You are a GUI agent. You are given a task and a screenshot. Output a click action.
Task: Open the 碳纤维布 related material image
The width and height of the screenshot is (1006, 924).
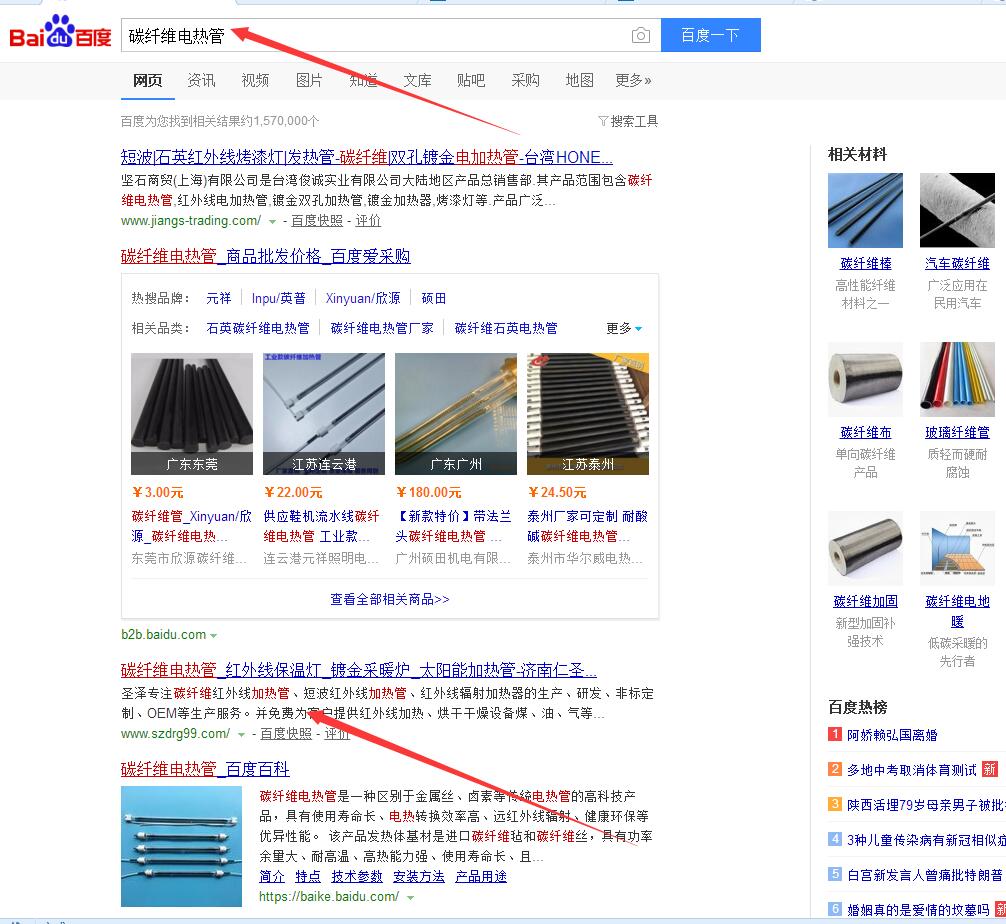865,379
